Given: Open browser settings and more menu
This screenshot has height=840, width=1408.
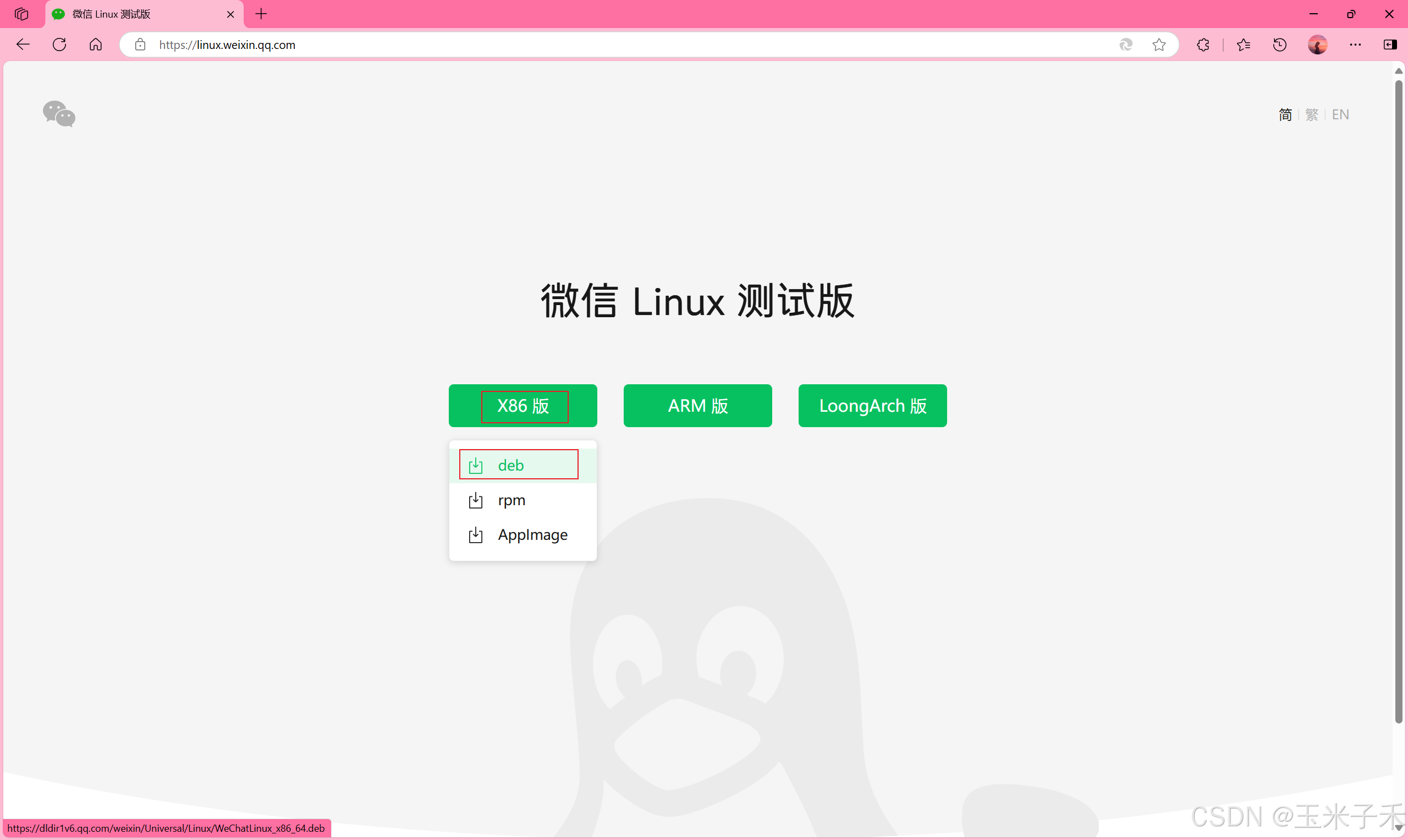Looking at the screenshot, I should pos(1355,45).
